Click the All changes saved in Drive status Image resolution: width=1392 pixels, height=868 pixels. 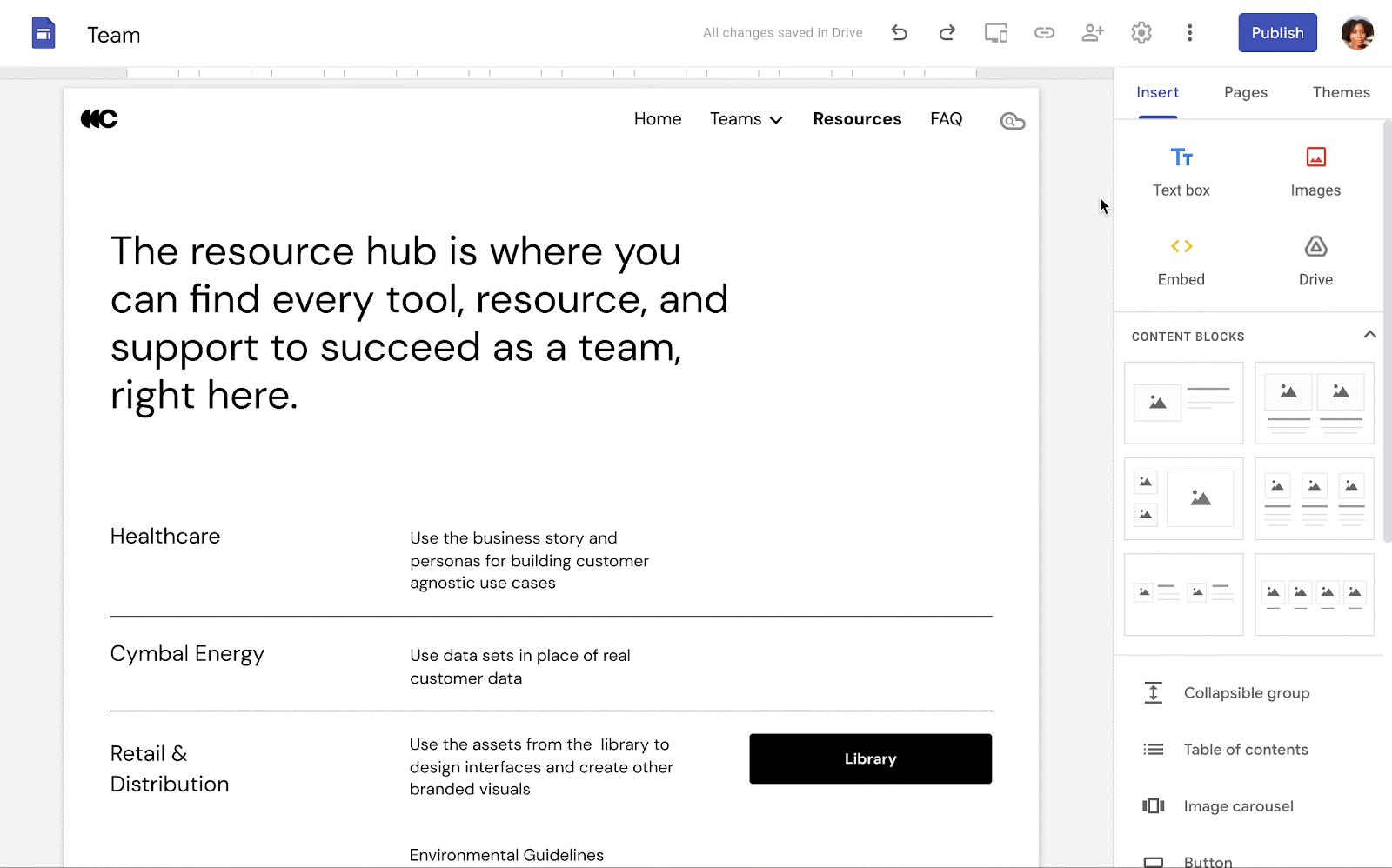783,33
